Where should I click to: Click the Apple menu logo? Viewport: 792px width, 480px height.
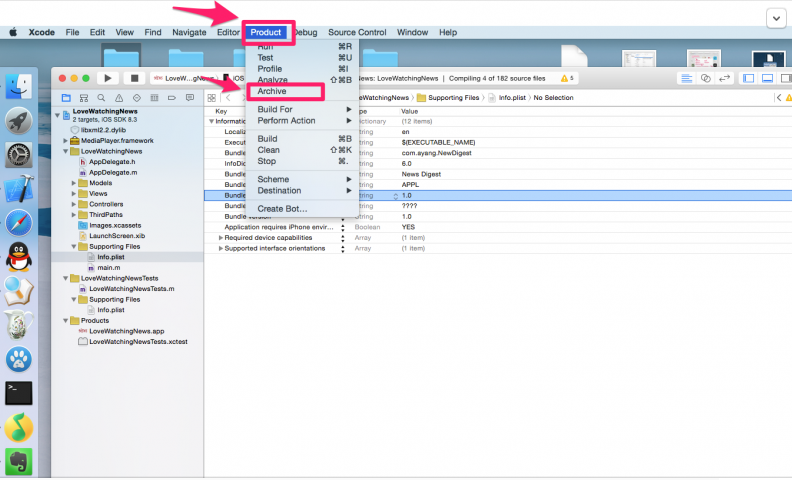click(13, 32)
